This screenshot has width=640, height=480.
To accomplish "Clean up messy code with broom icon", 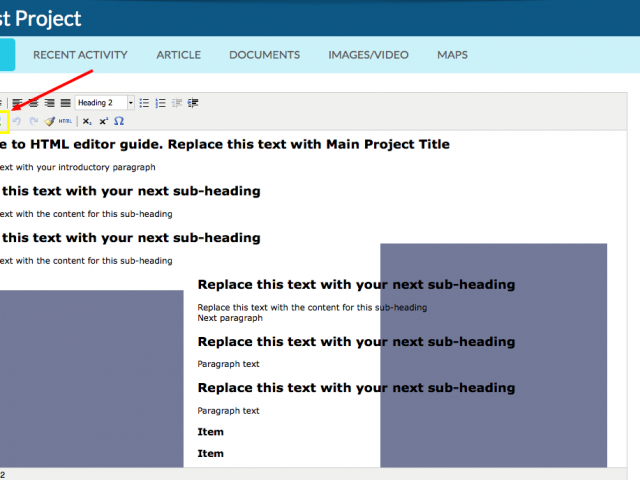I will pyautogui.click(x=49, y=121).
